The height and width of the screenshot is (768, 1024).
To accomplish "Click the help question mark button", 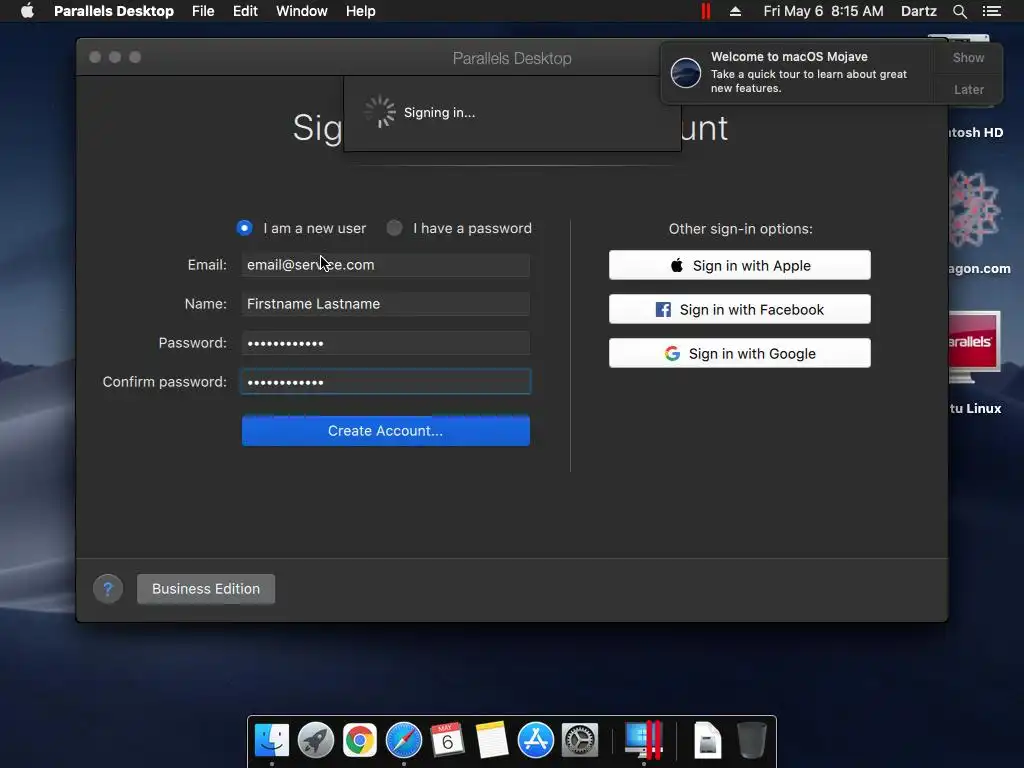I will [108, 589].
